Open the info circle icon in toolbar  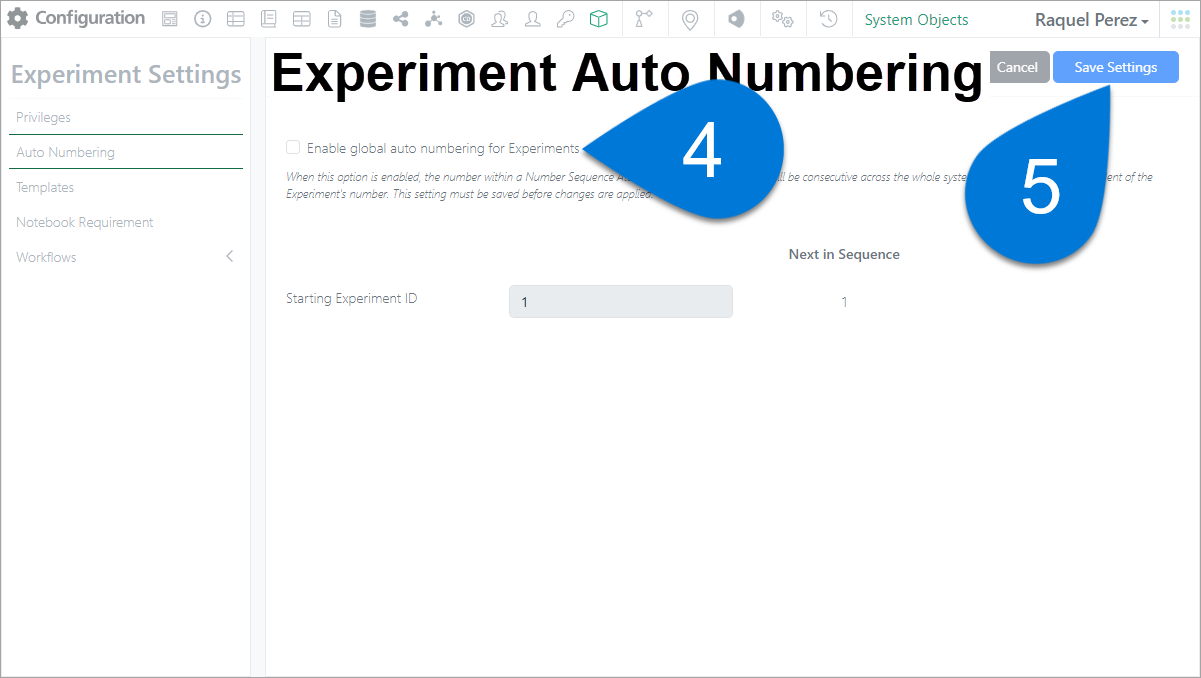[202, 19]
